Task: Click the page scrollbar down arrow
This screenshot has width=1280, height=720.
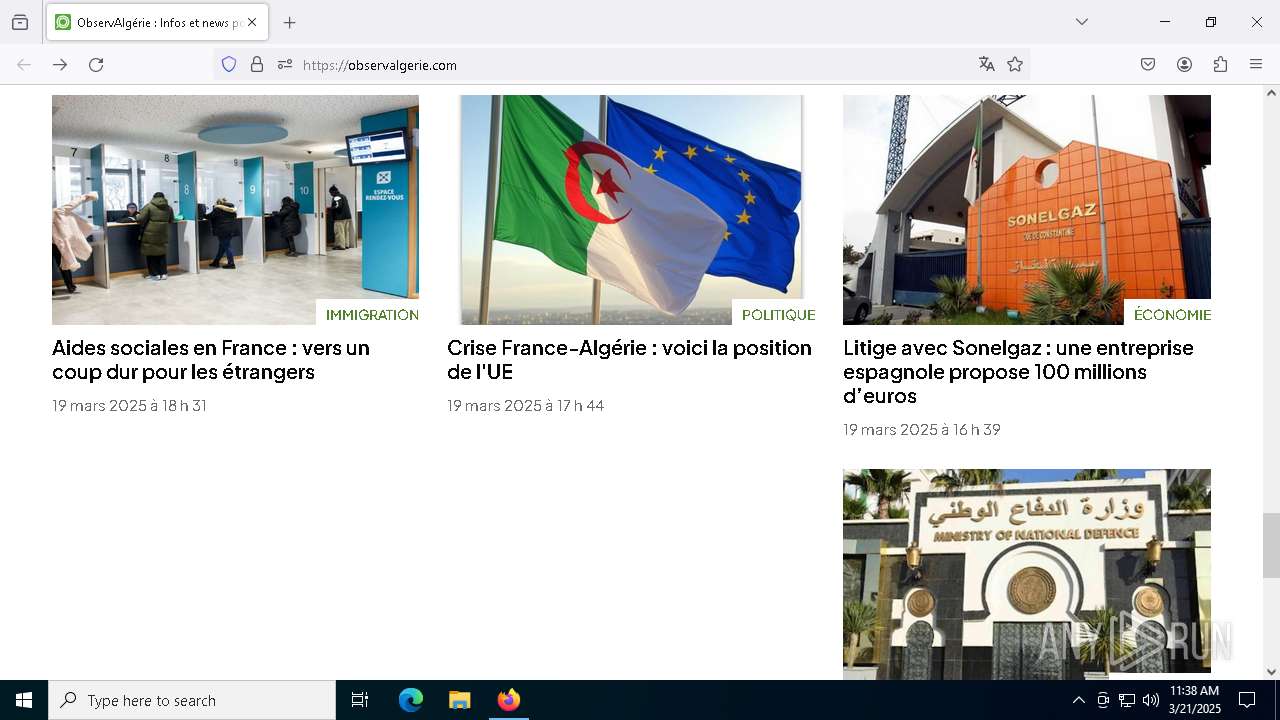Action: click(1271, 672)
